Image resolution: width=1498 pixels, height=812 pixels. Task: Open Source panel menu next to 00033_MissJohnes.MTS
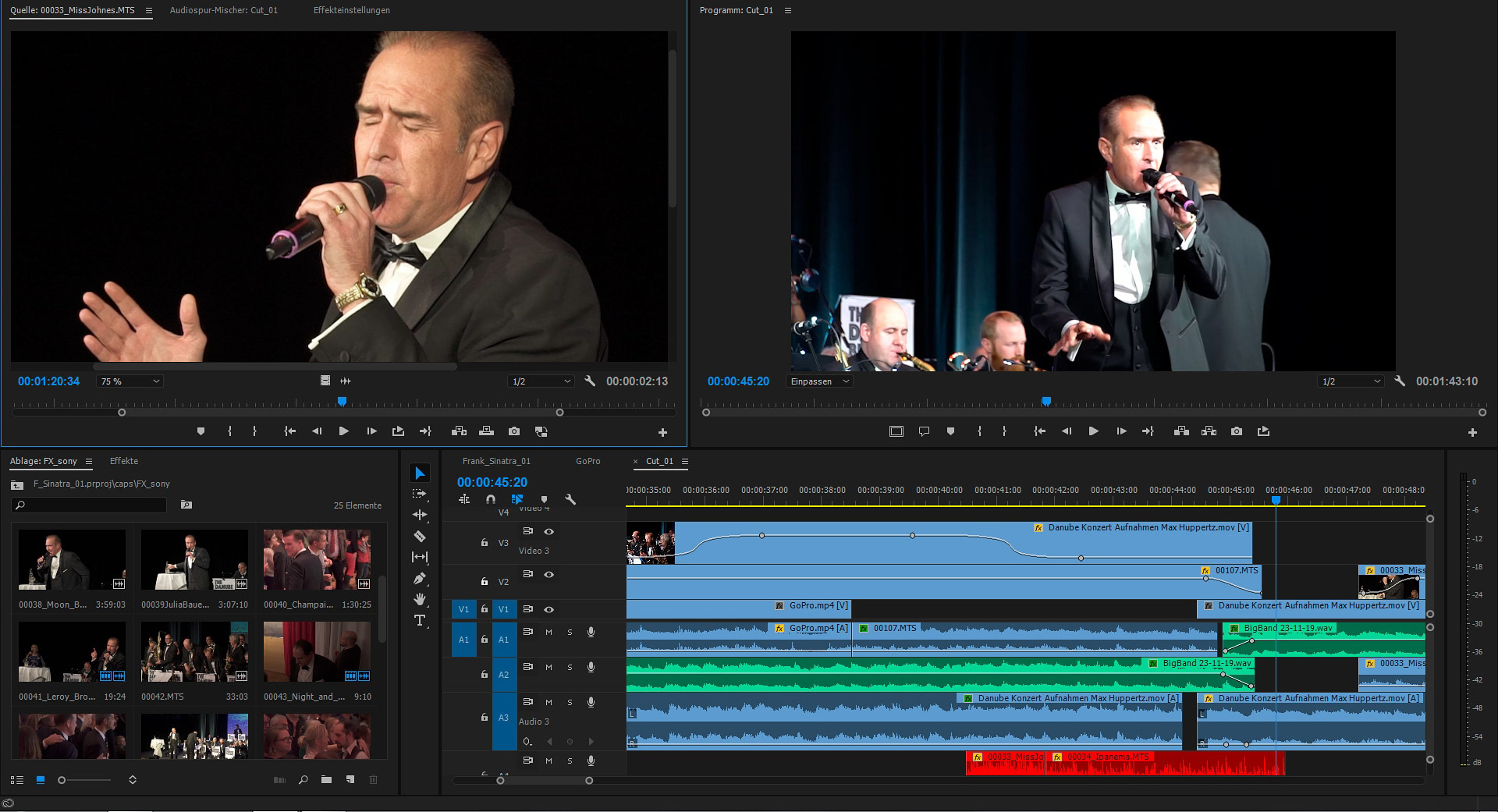[x=149, y=11]
